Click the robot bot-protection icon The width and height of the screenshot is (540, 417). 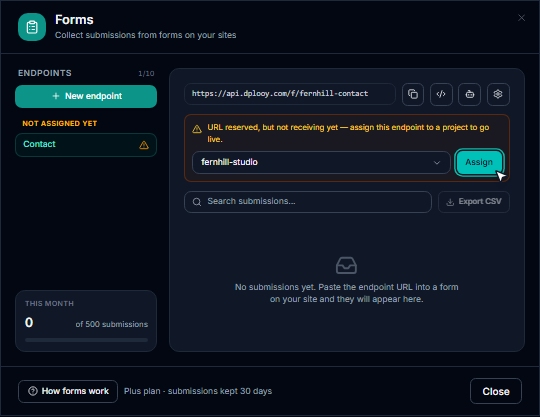469,94
